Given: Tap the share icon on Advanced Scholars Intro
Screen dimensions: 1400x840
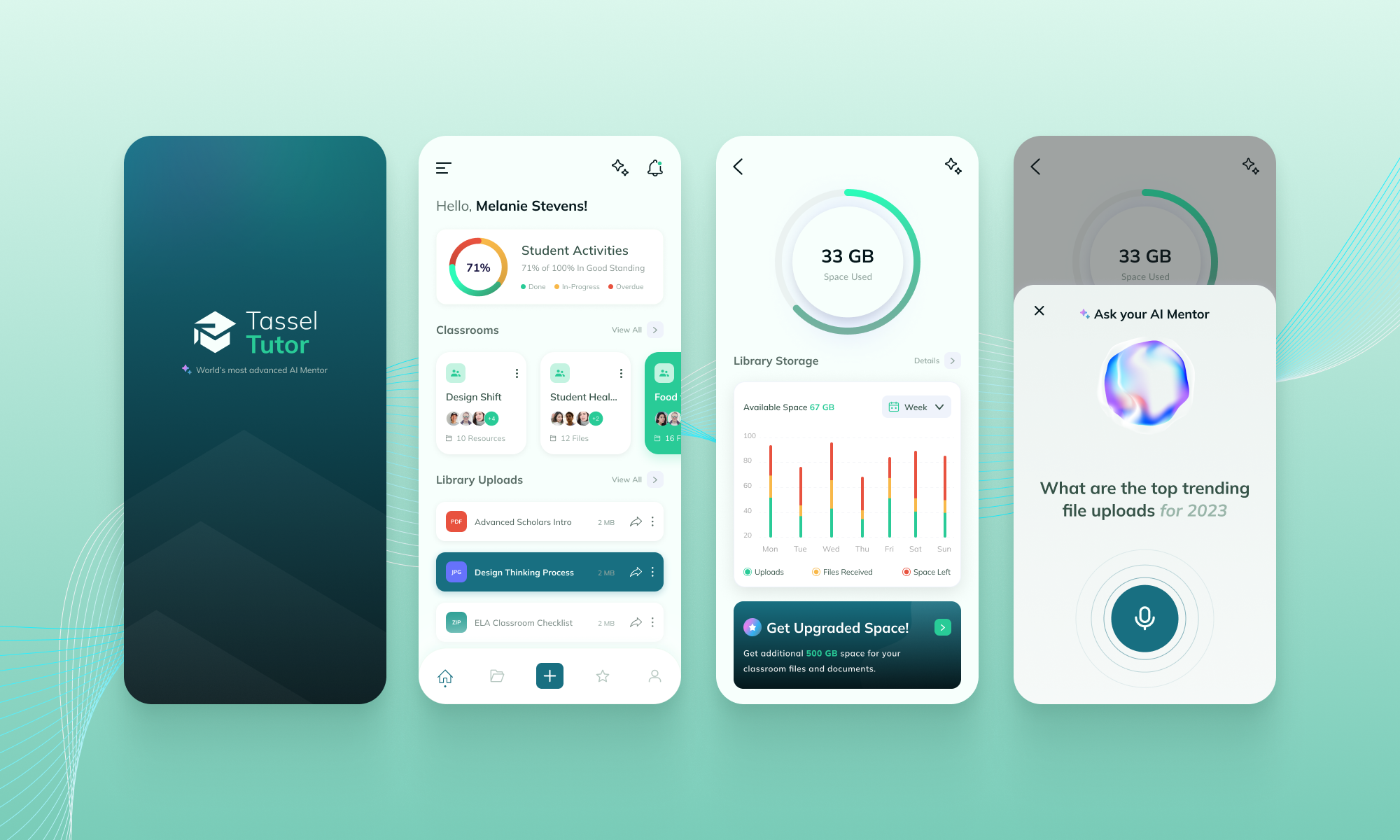Looking at the screenshot, I should tap(636, 520).
